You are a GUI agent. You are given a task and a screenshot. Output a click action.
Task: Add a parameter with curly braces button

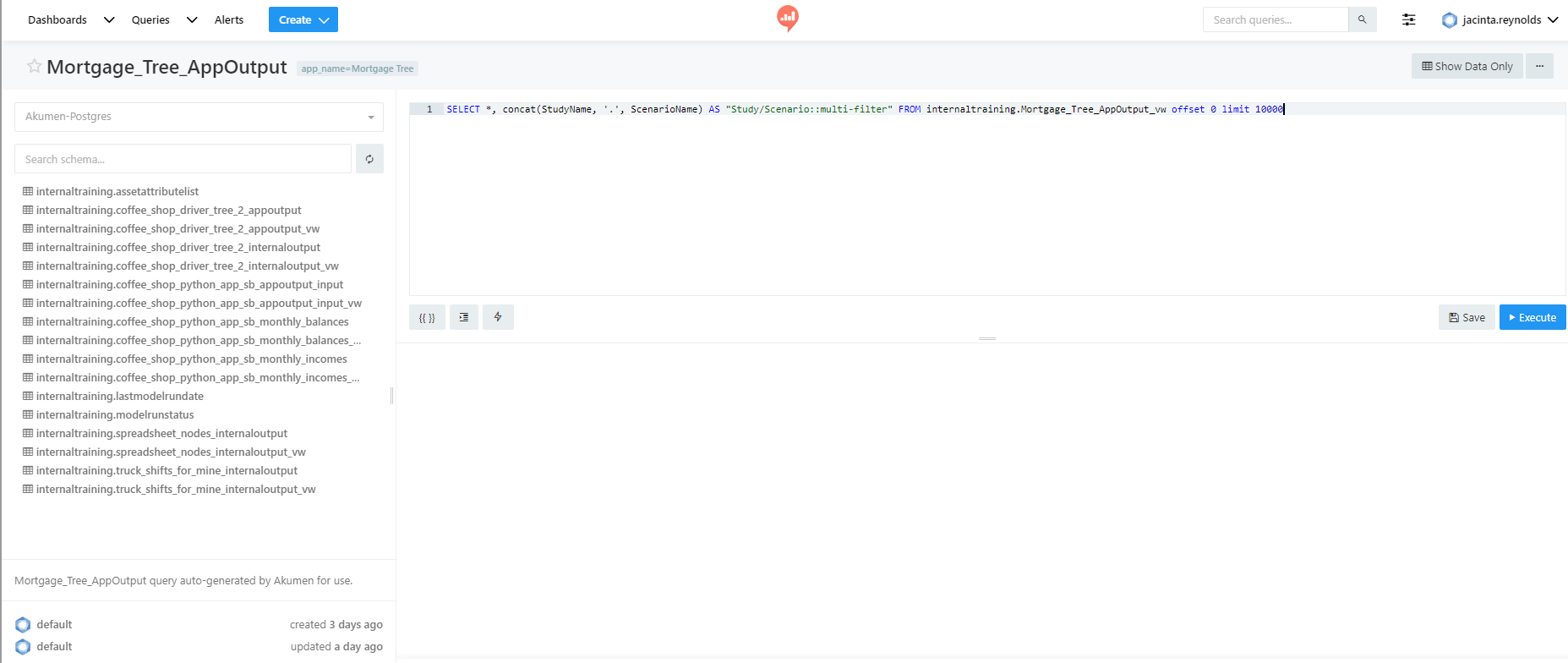(427, 317)
